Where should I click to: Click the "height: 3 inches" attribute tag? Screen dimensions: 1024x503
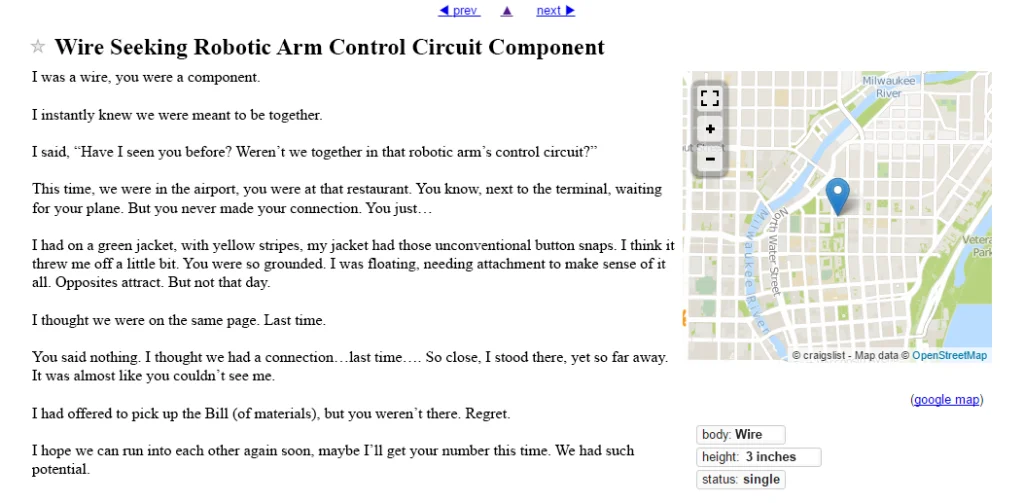(x=759, y=457)
